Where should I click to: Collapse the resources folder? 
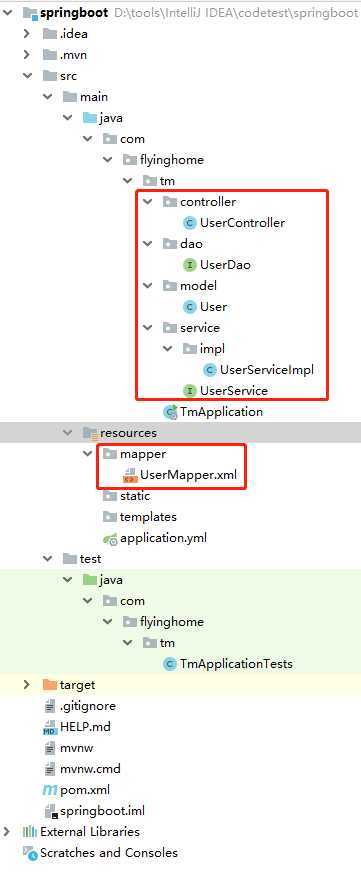point(67,433)
